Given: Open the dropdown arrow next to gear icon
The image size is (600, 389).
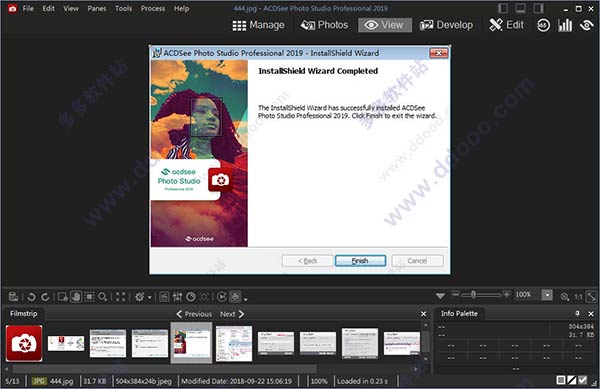Looking at the screenshot, I should (x=149, y=298).
